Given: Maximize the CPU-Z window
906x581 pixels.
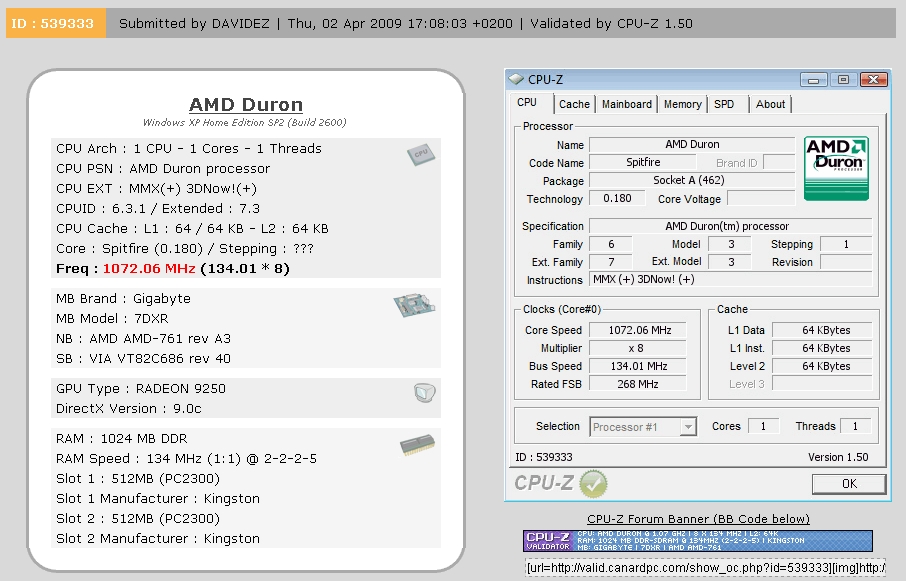Looking at the screenshot, I should coord(844,79).
